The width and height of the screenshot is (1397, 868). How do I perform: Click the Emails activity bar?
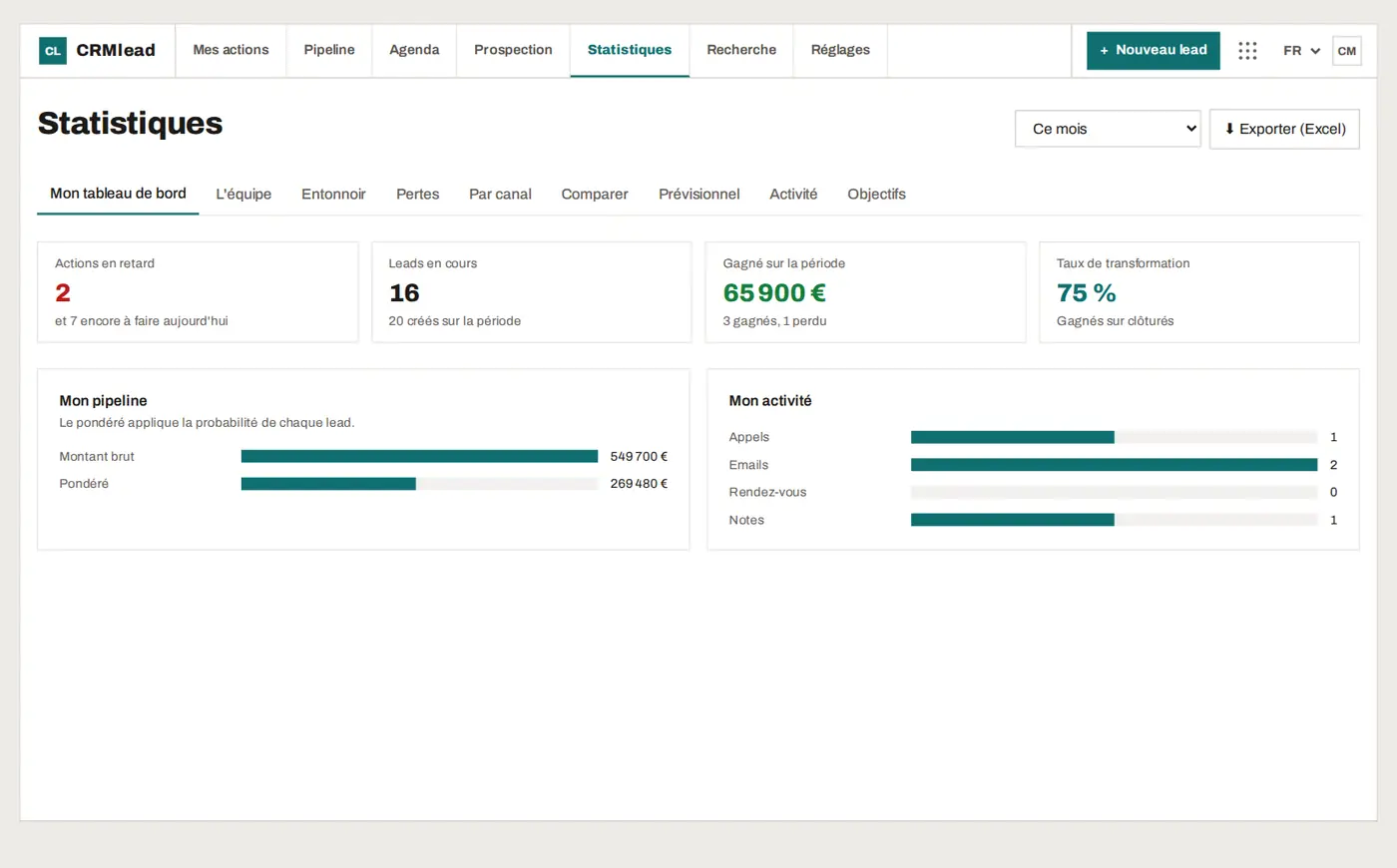coord(1115,465)
